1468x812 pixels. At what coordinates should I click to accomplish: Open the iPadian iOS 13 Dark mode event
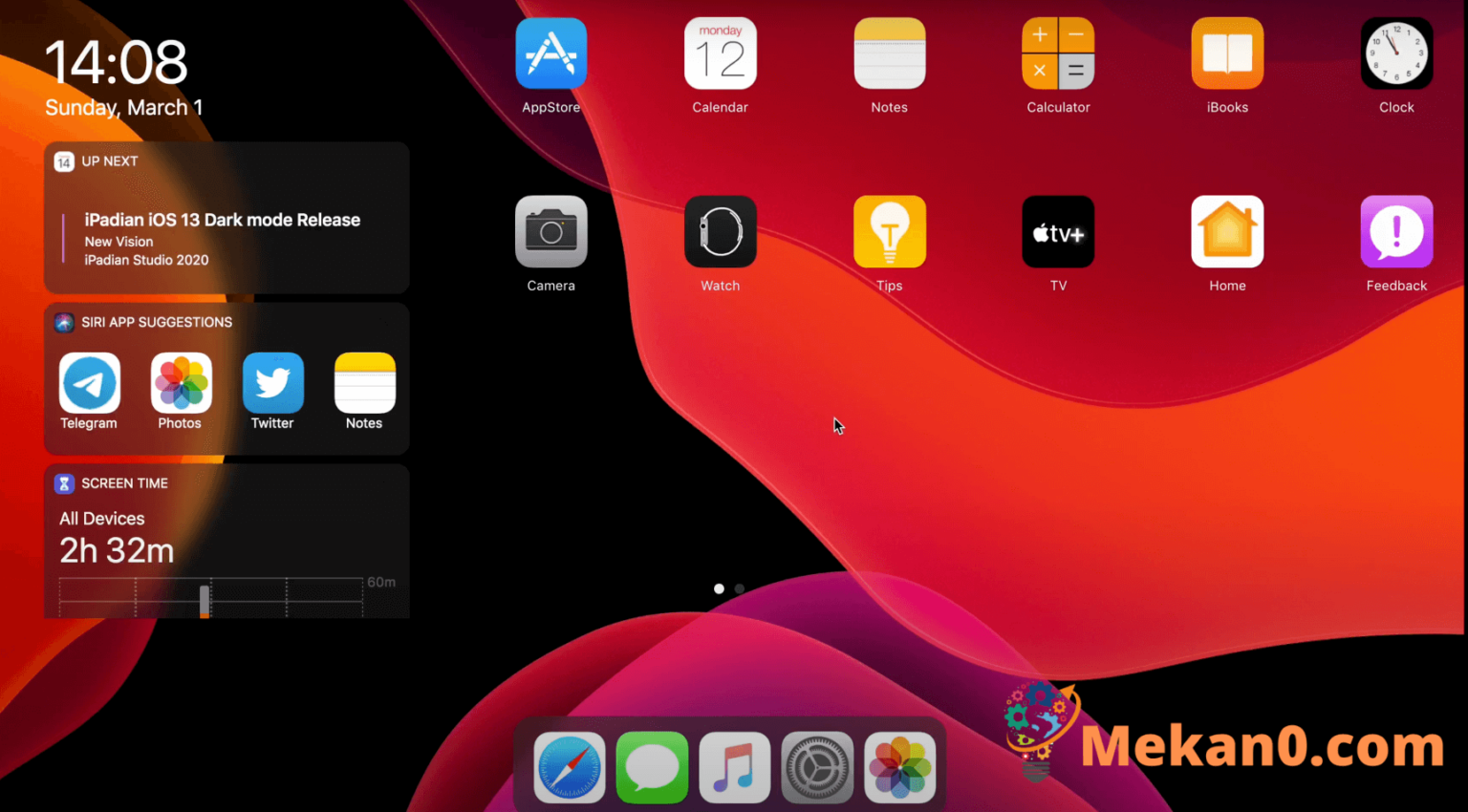tap(223, 219)
